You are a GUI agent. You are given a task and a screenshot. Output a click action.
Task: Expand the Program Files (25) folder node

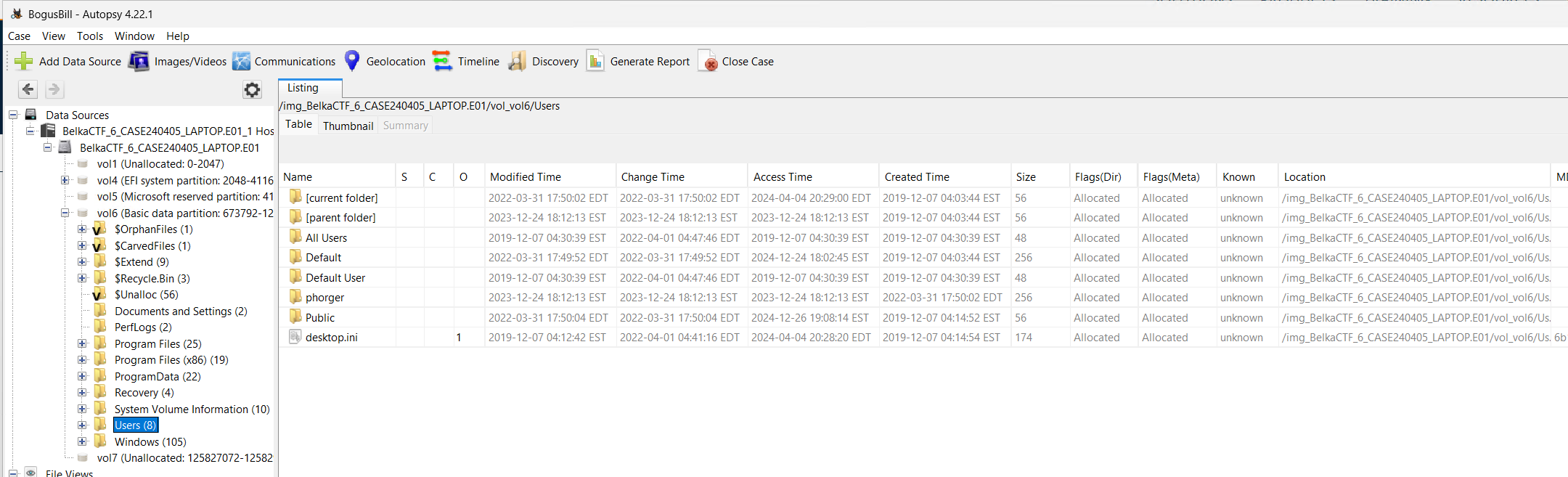(82, 343)
